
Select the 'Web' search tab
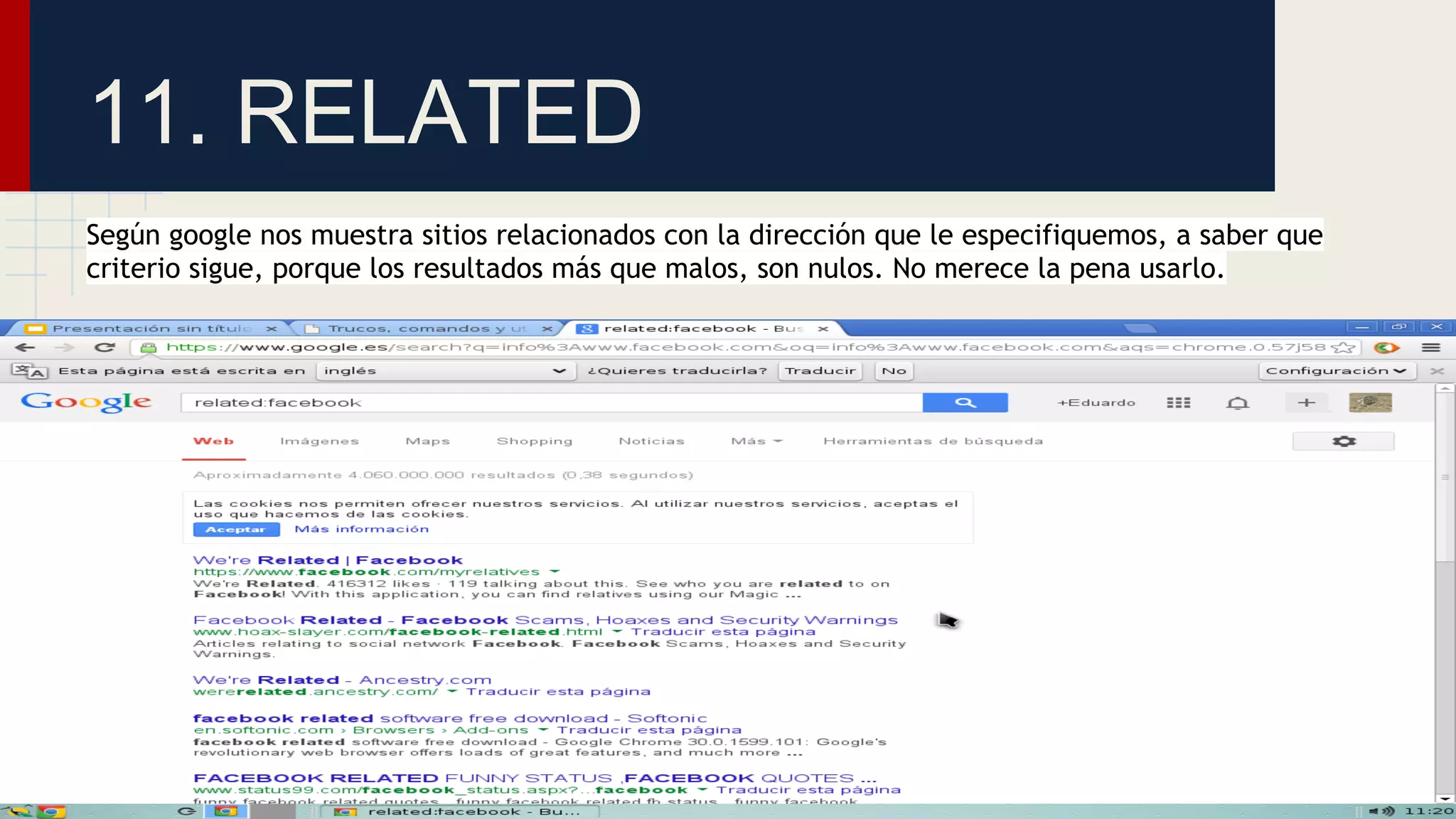213,441
